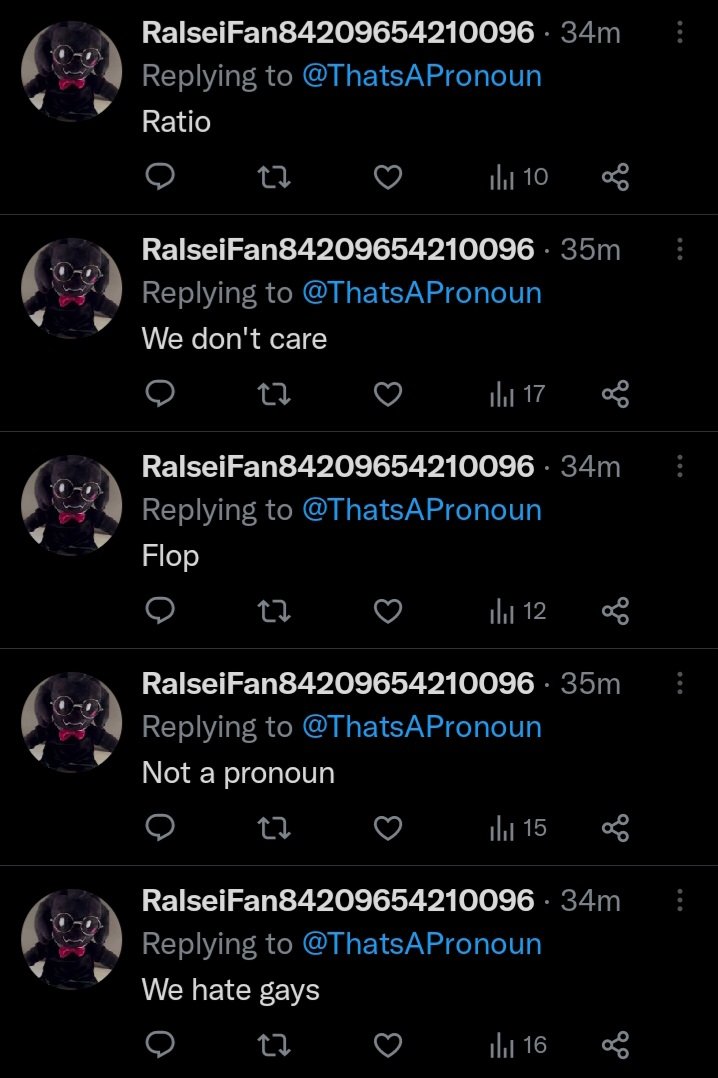Open RalseiFan username on "We don't care" tweet
Screen dimensions: 718x1078
coord(338,250)
